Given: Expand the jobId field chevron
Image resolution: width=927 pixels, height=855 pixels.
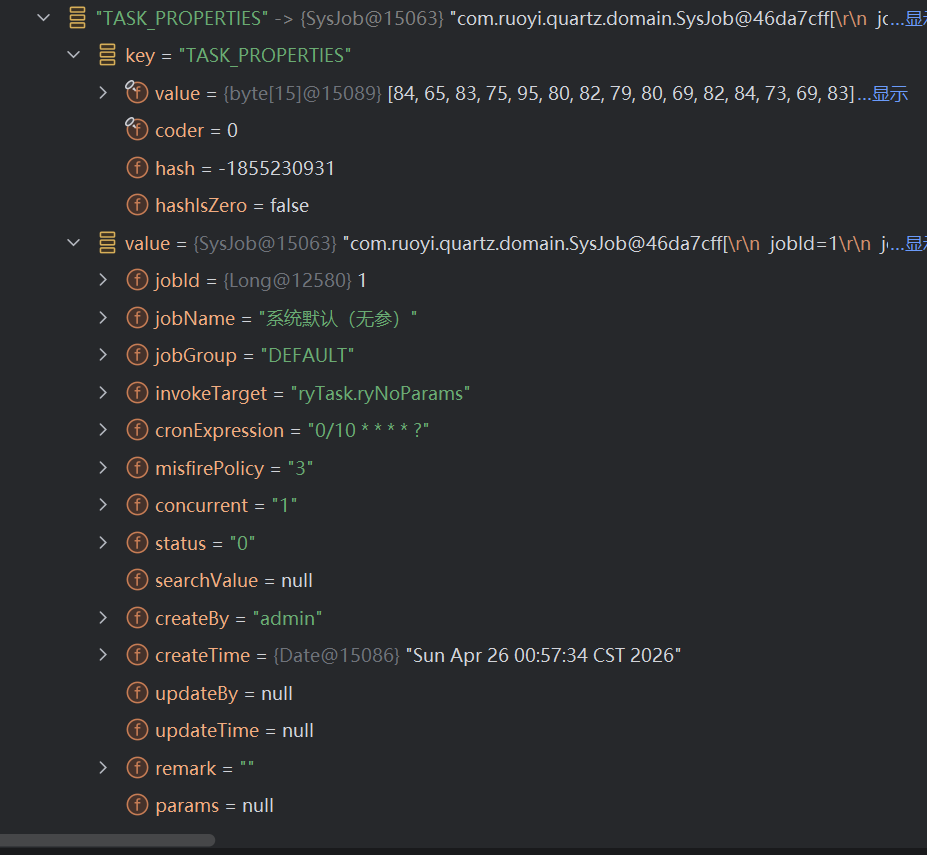Looking at the screenshot, I should pyautogui.click(x=103, y=280).
